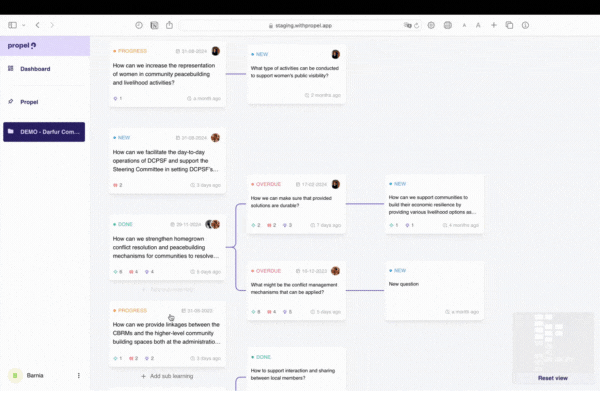Screen dimensions: 600x400
Task: Select Propel in the sidebar navigation
Action: click(28, 102)
